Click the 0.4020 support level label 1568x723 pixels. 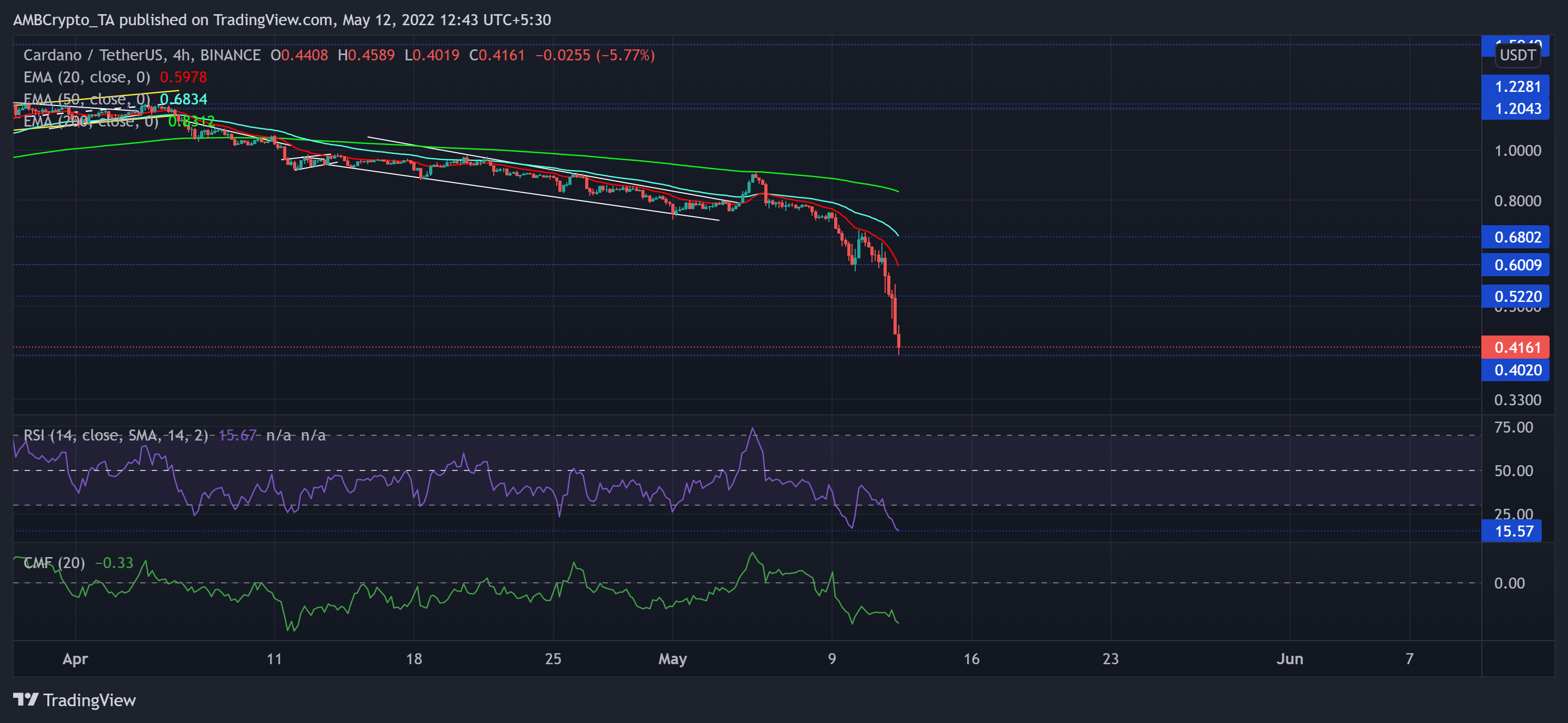click(1515, 370)
